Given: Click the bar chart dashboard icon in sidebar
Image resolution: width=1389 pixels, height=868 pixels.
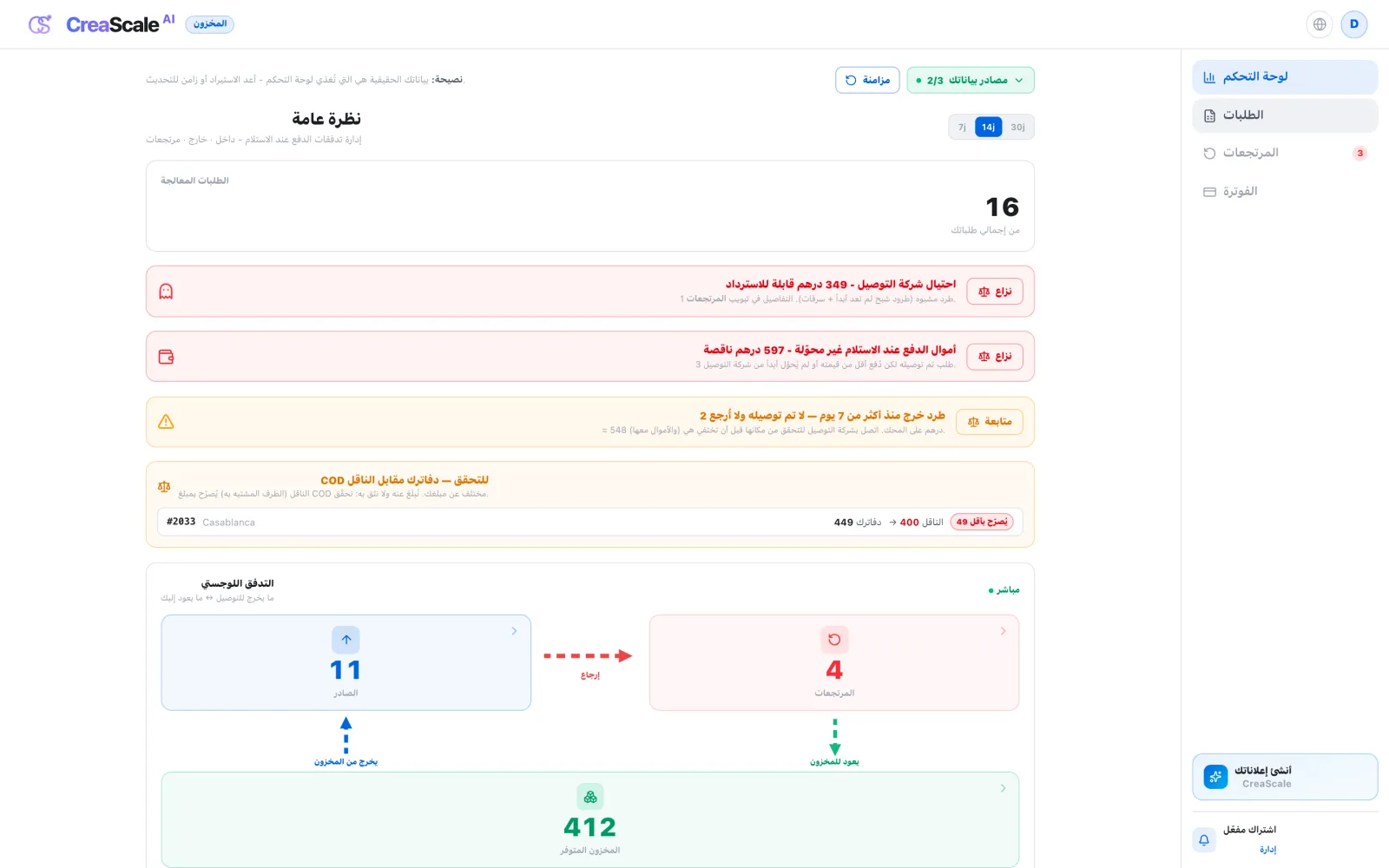Looking at the screenshot, I should point(1209,77).
